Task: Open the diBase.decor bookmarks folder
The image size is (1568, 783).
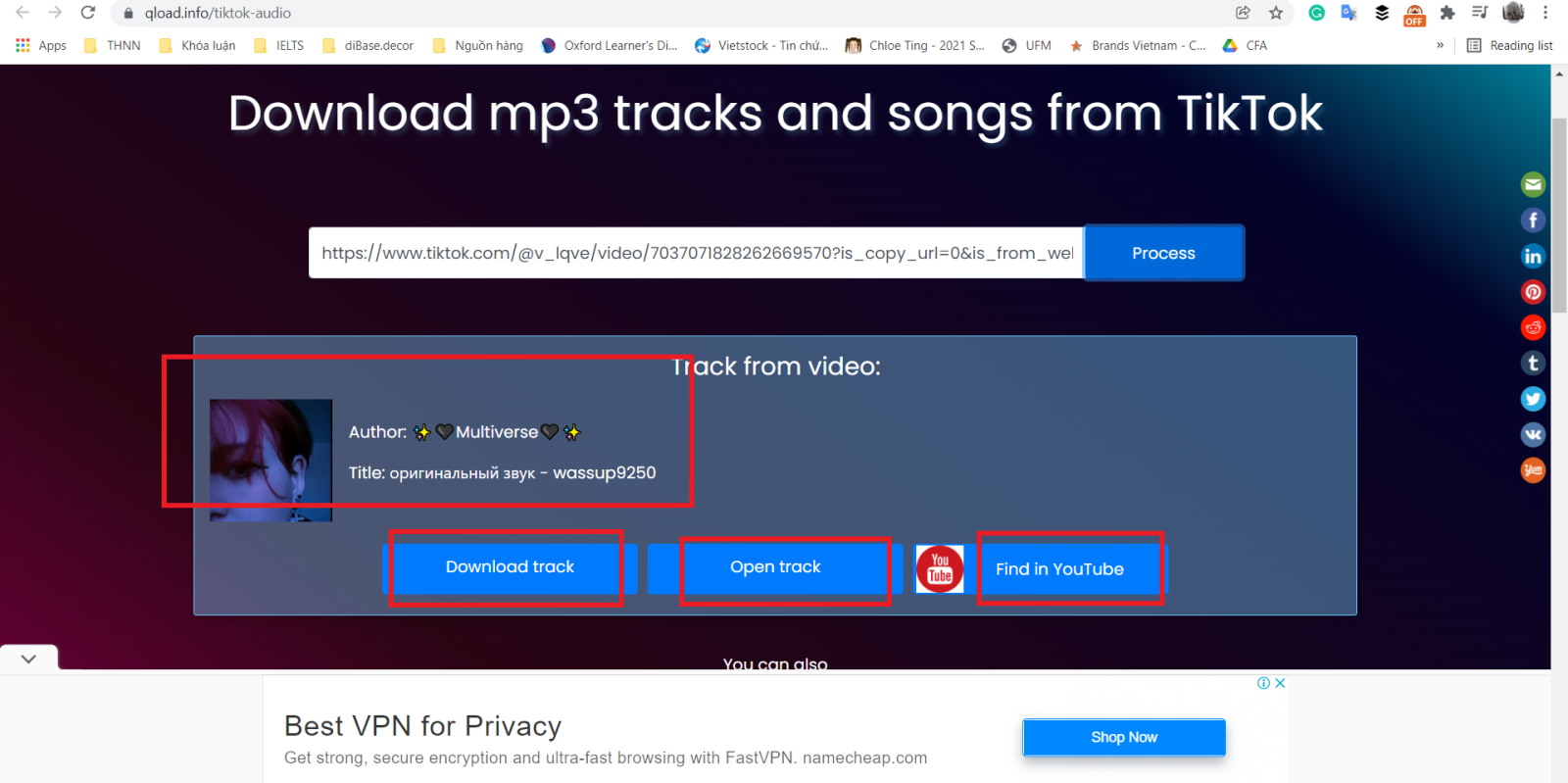Action: click(368, 45)
